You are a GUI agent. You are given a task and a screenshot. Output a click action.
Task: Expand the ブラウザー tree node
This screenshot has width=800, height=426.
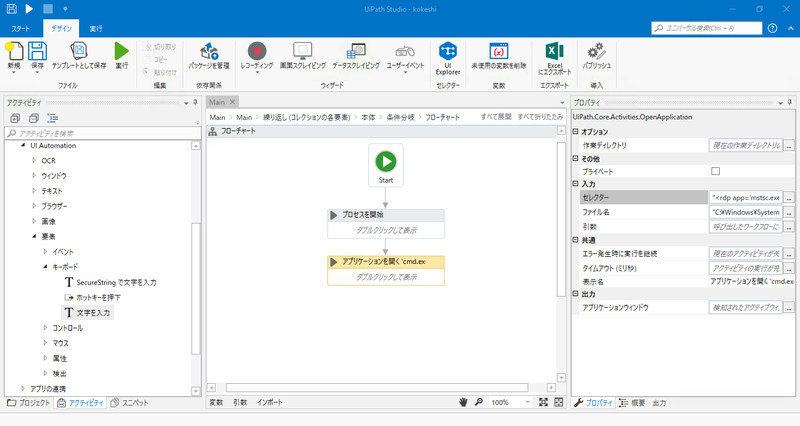34,206
